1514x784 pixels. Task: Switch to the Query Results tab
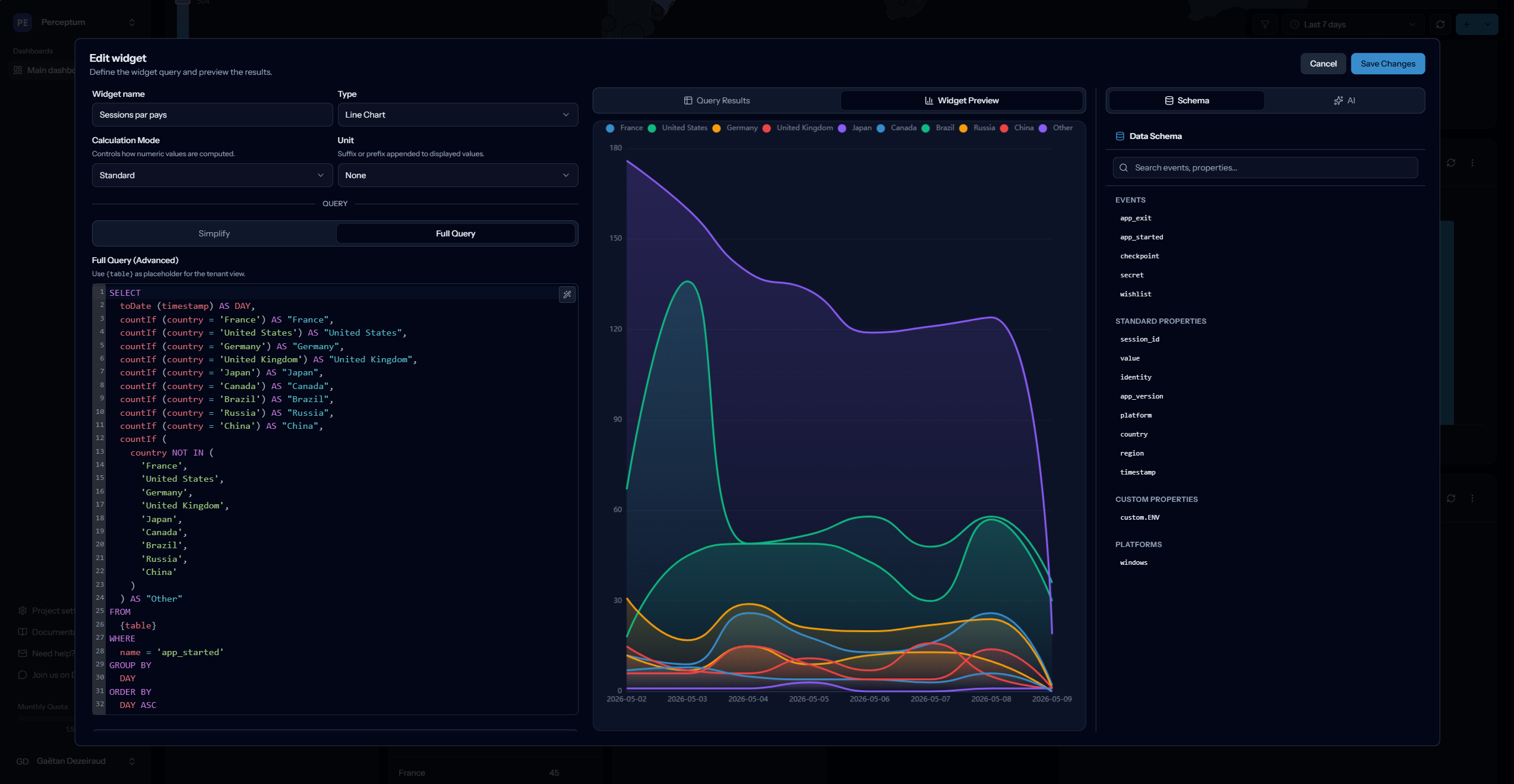coord(717,100)
